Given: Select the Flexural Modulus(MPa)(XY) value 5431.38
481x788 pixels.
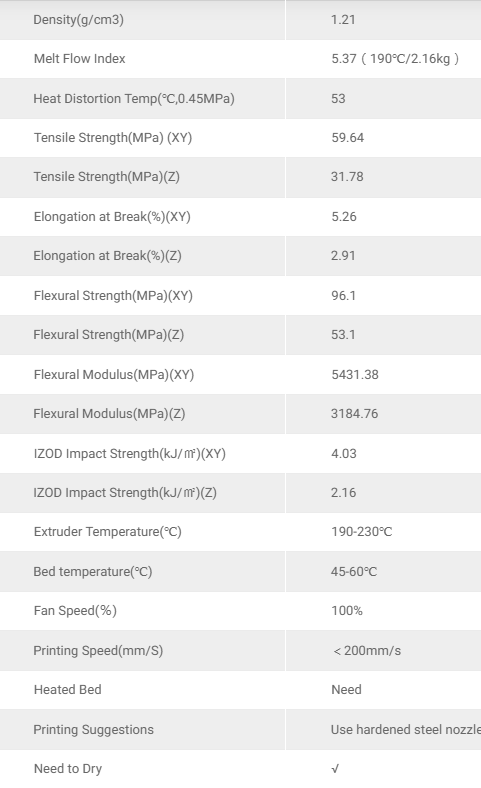Looking at the screenshot, I should click(355, 374).
